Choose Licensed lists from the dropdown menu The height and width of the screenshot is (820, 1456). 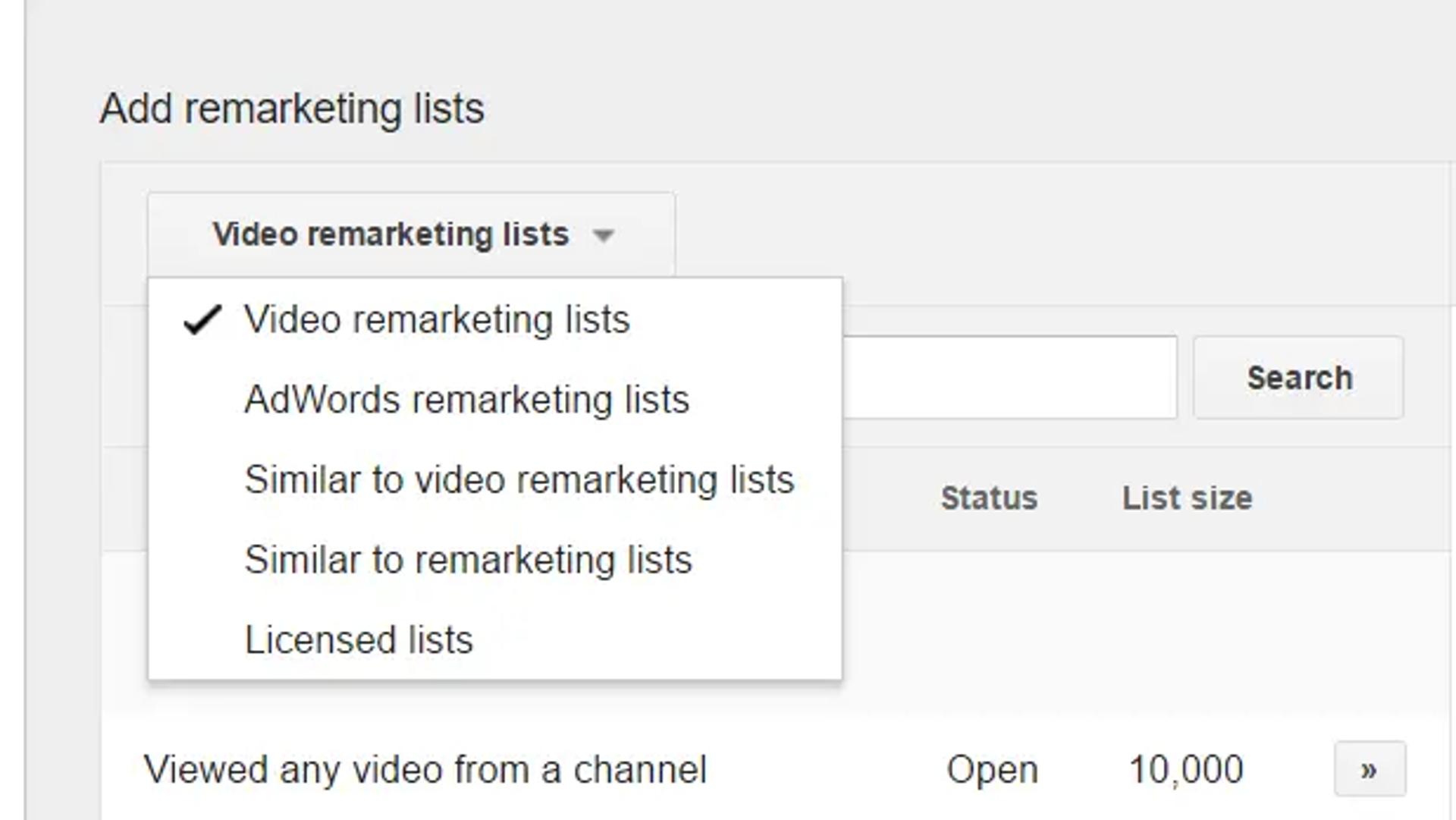495,640
